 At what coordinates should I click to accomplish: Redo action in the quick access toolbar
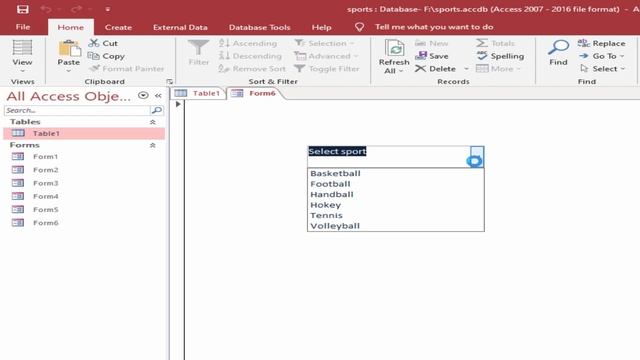pos(76,9)
